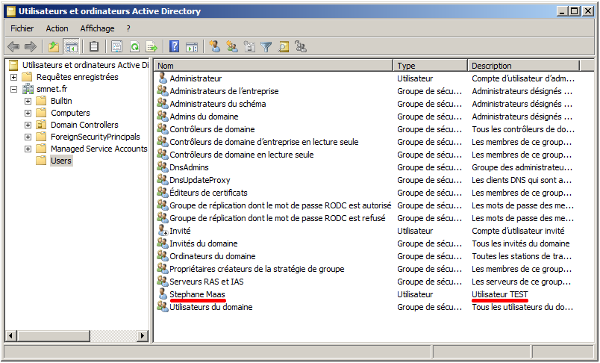600x363 pixels.
Task: Open the Properties toolbar icon
Action: click(x=116, y=47)
